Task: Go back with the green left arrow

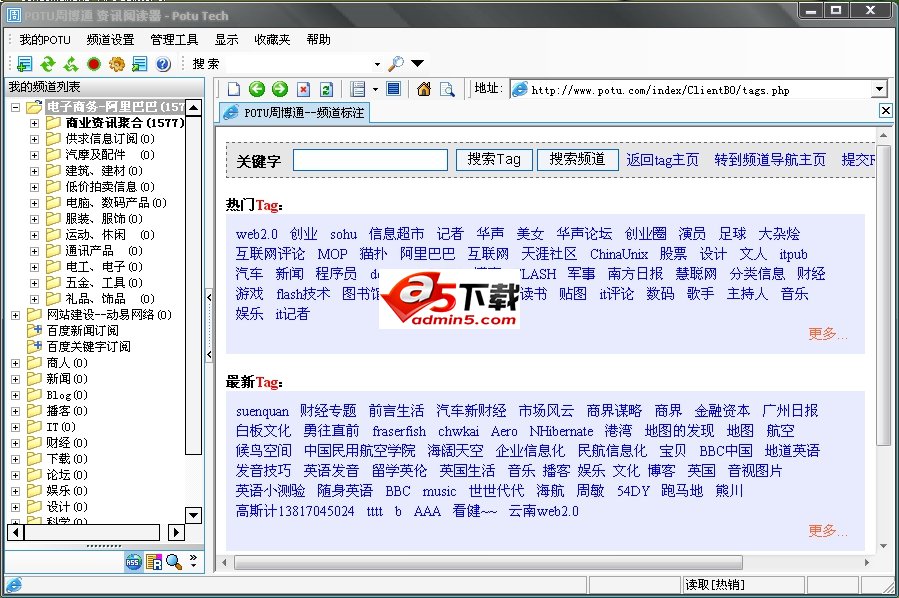Action: coord(257,89)
